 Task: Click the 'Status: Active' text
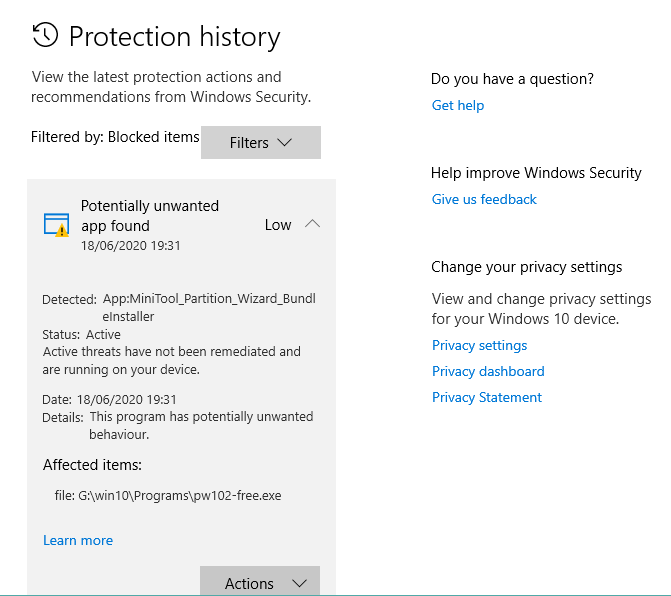[x=81, y=334]
